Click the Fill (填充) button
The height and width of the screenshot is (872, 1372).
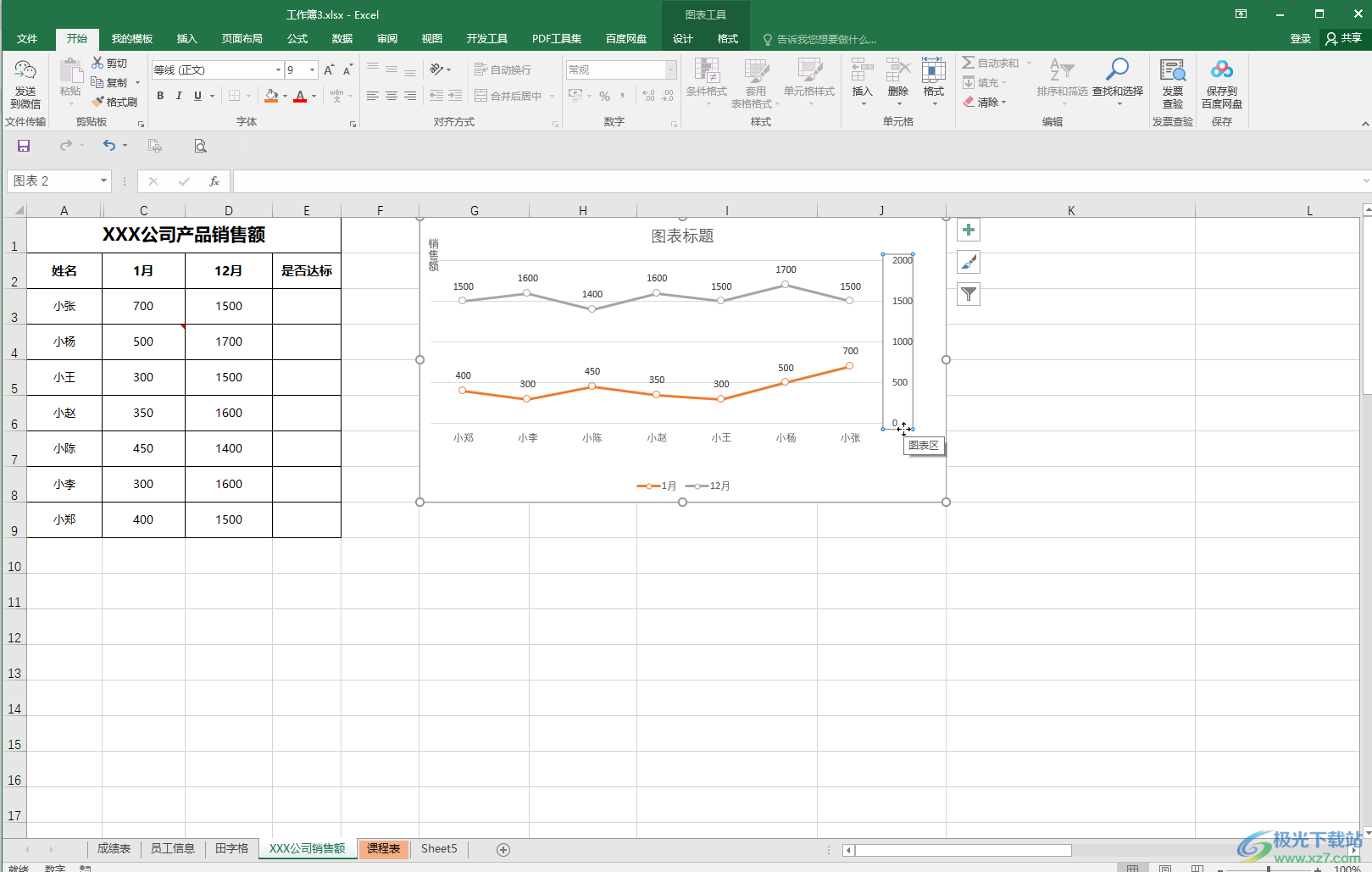983,82
